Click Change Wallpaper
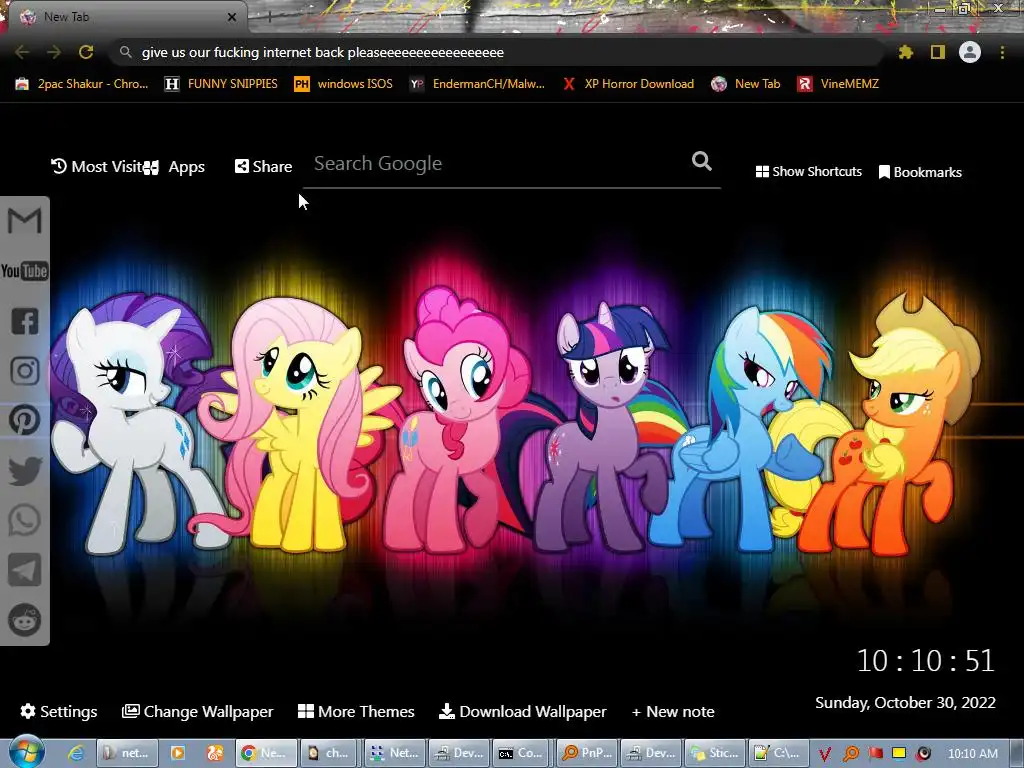The image size is (1024, 768). pyautogui.click(x=198, y=711)
